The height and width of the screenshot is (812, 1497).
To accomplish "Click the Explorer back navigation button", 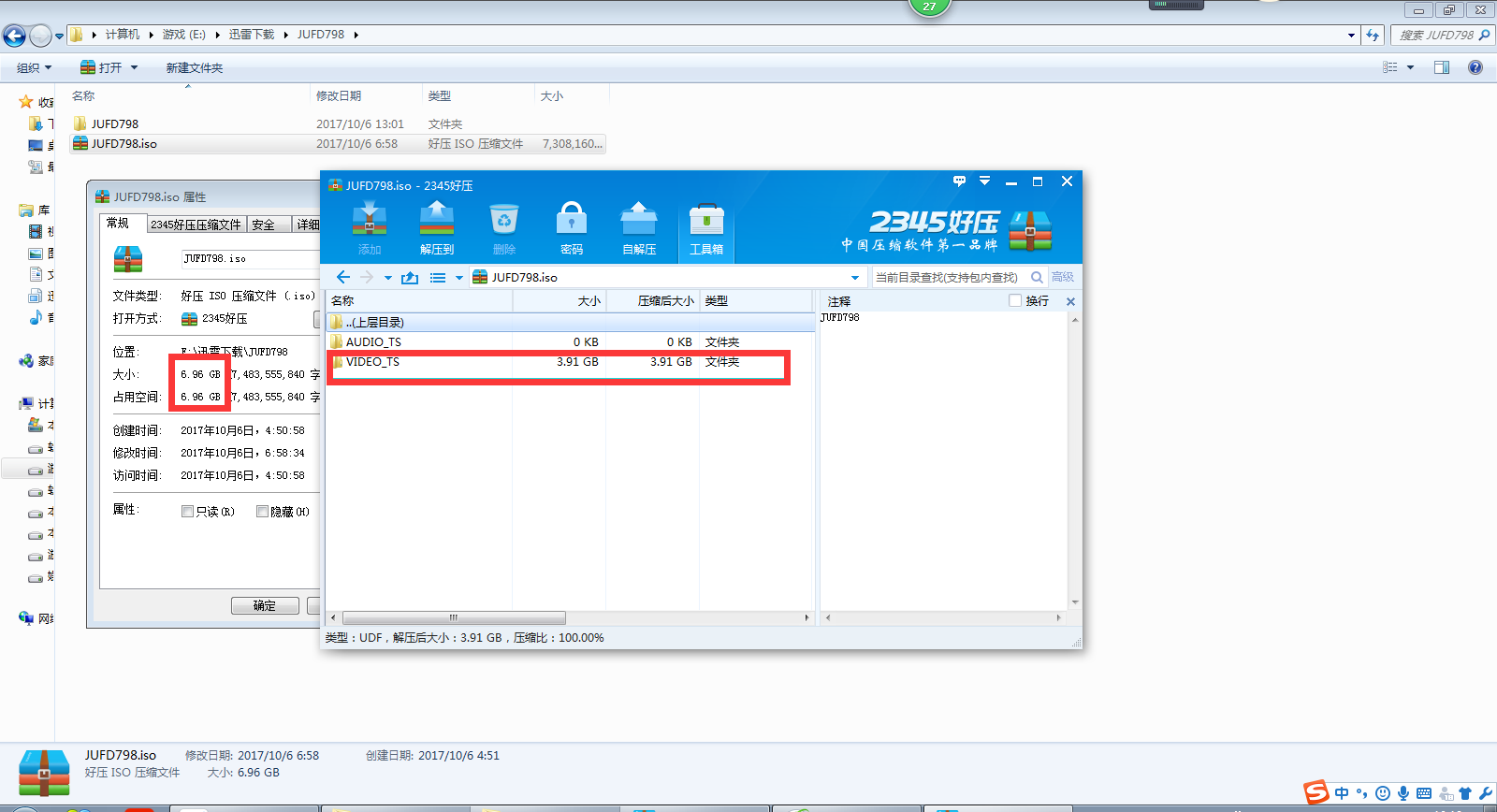I will tap(14, 36).
